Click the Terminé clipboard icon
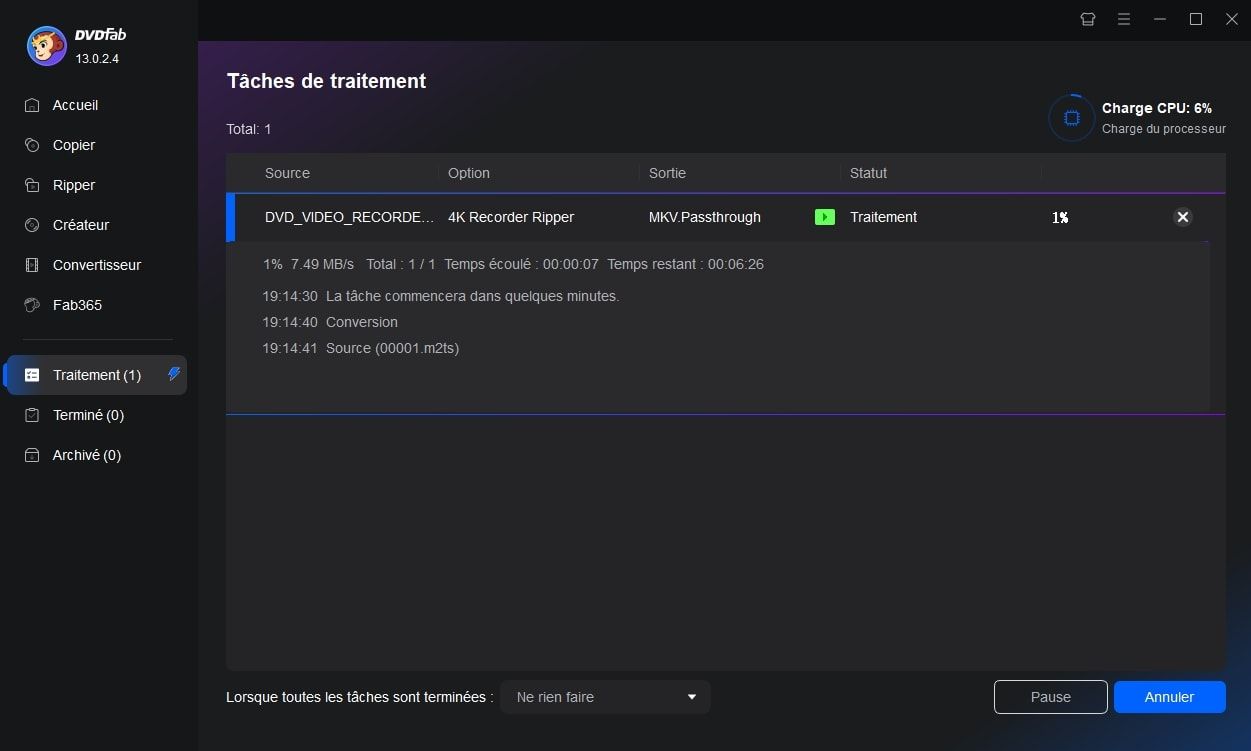The image size is (1251, 751). pyautogui.click(x=32, y=415)
